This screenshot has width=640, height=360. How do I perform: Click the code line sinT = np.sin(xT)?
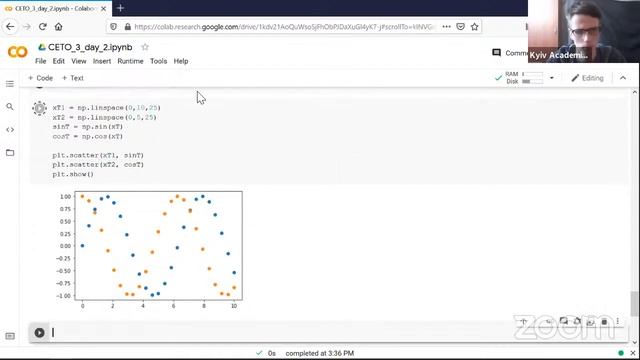[x=88, y=127]
